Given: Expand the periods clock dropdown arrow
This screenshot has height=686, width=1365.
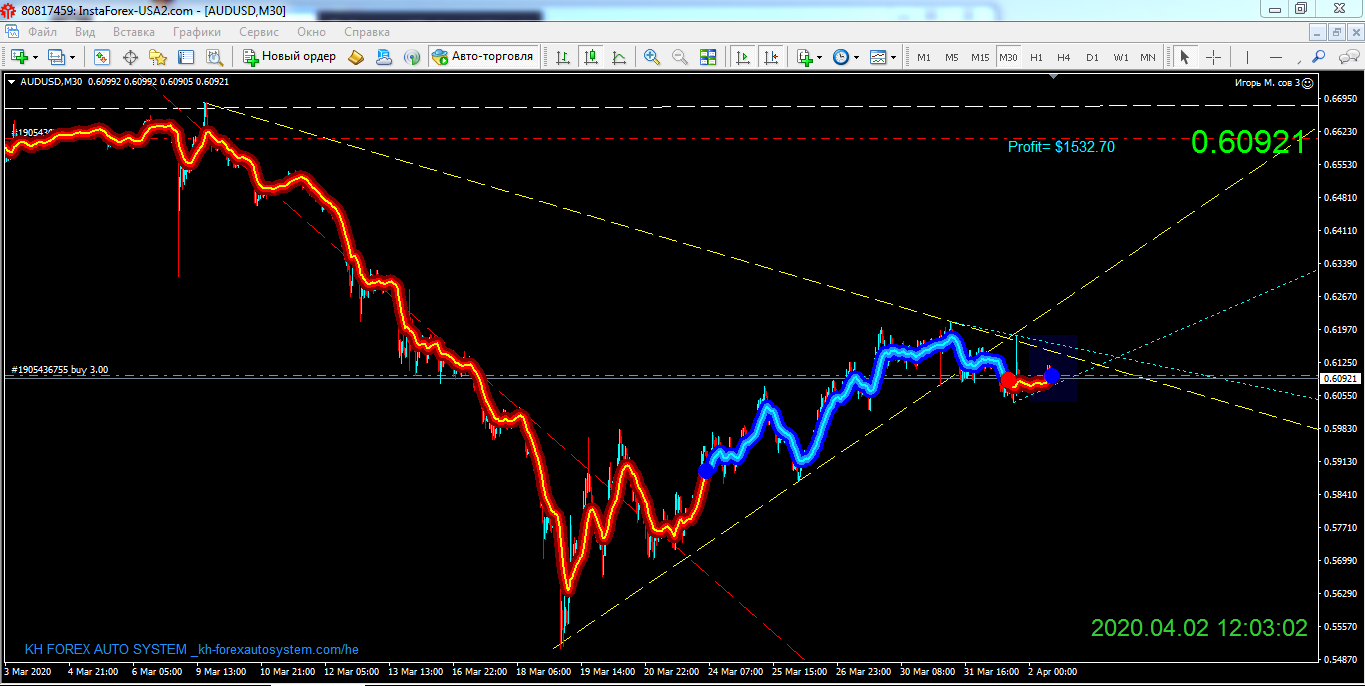Looking at the screenshot, I should pos(857,57).
